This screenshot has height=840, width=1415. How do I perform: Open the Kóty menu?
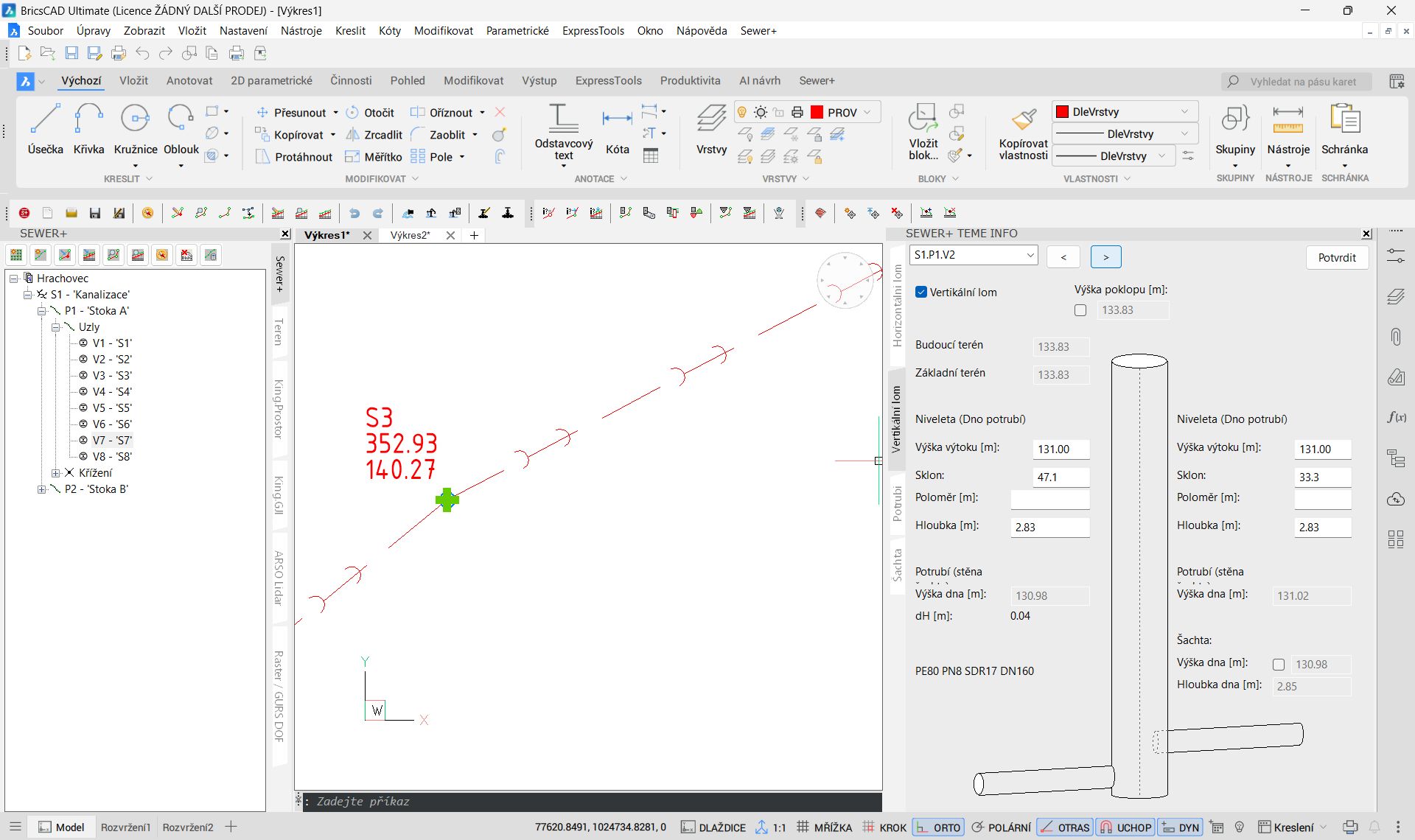pyautogui.click(x=389, y=31)
